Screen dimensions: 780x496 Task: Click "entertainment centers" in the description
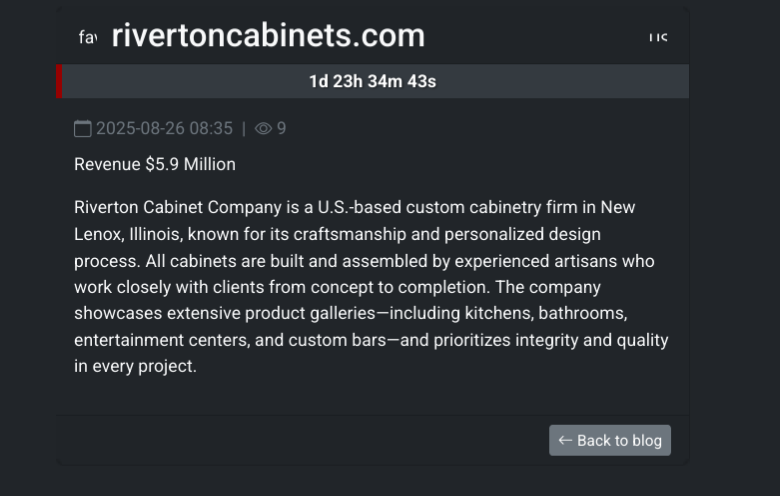click(x=160, y=340)
